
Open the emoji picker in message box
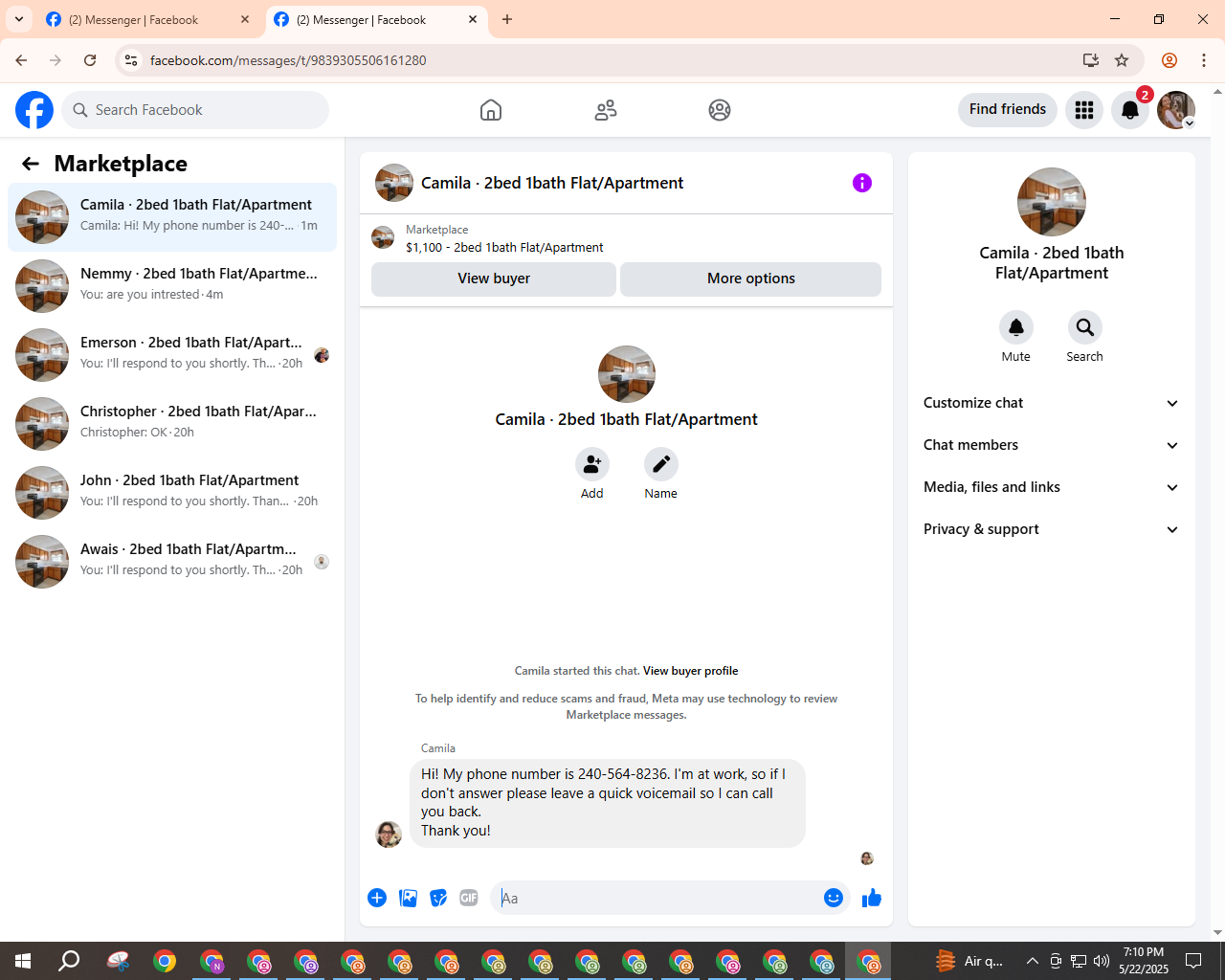(x=834, y=898)
